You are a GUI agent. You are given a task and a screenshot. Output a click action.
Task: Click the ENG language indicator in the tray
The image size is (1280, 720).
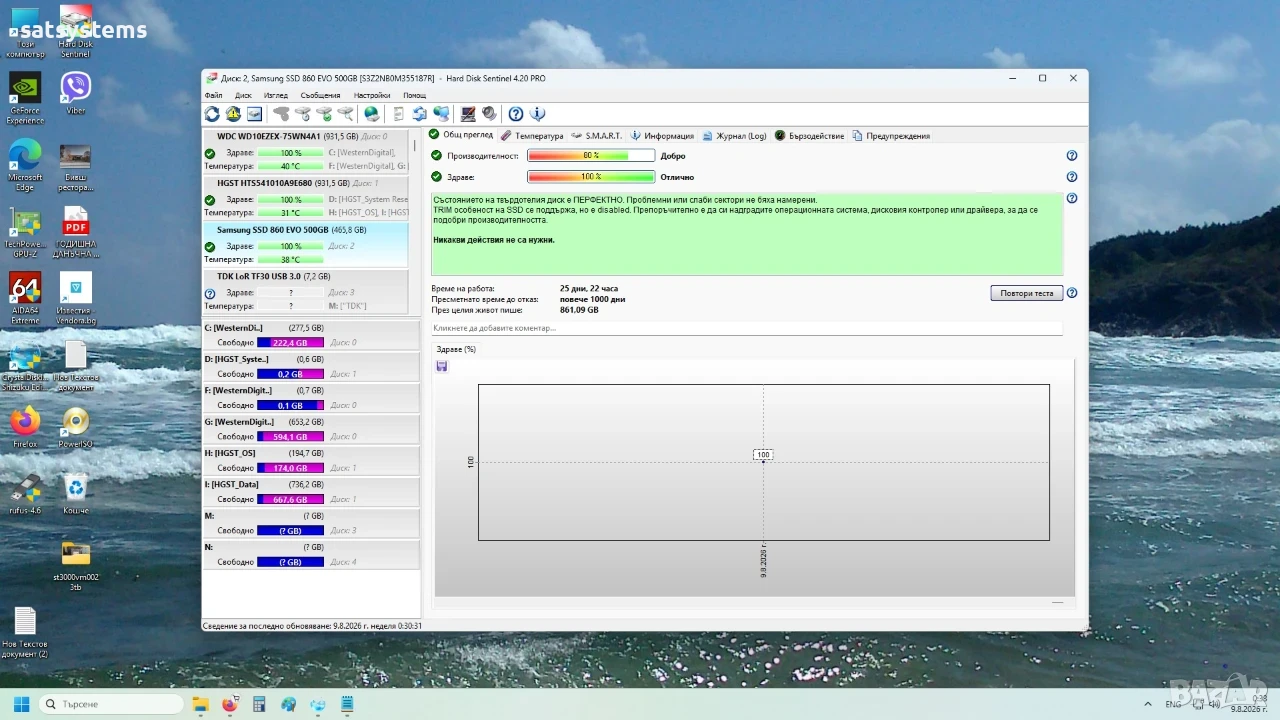[1173, 704]
